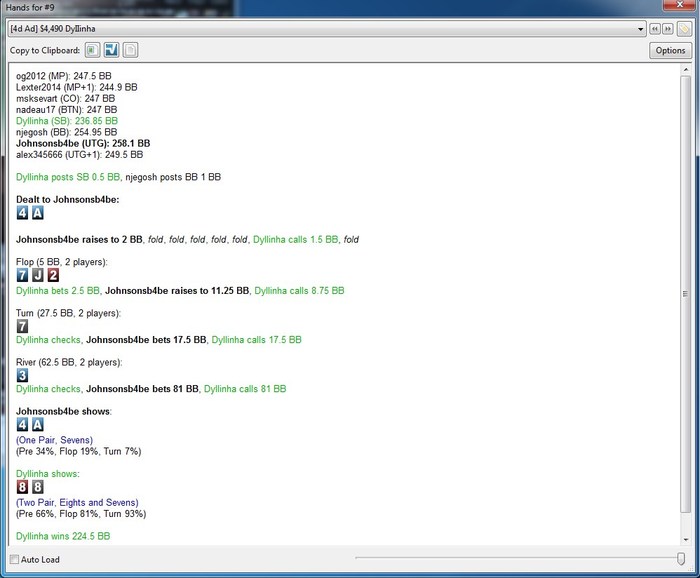This screenshot has height=578, width=700.
Task: Click the scroll up arrow of hand history
Action: tap(685, 70)
